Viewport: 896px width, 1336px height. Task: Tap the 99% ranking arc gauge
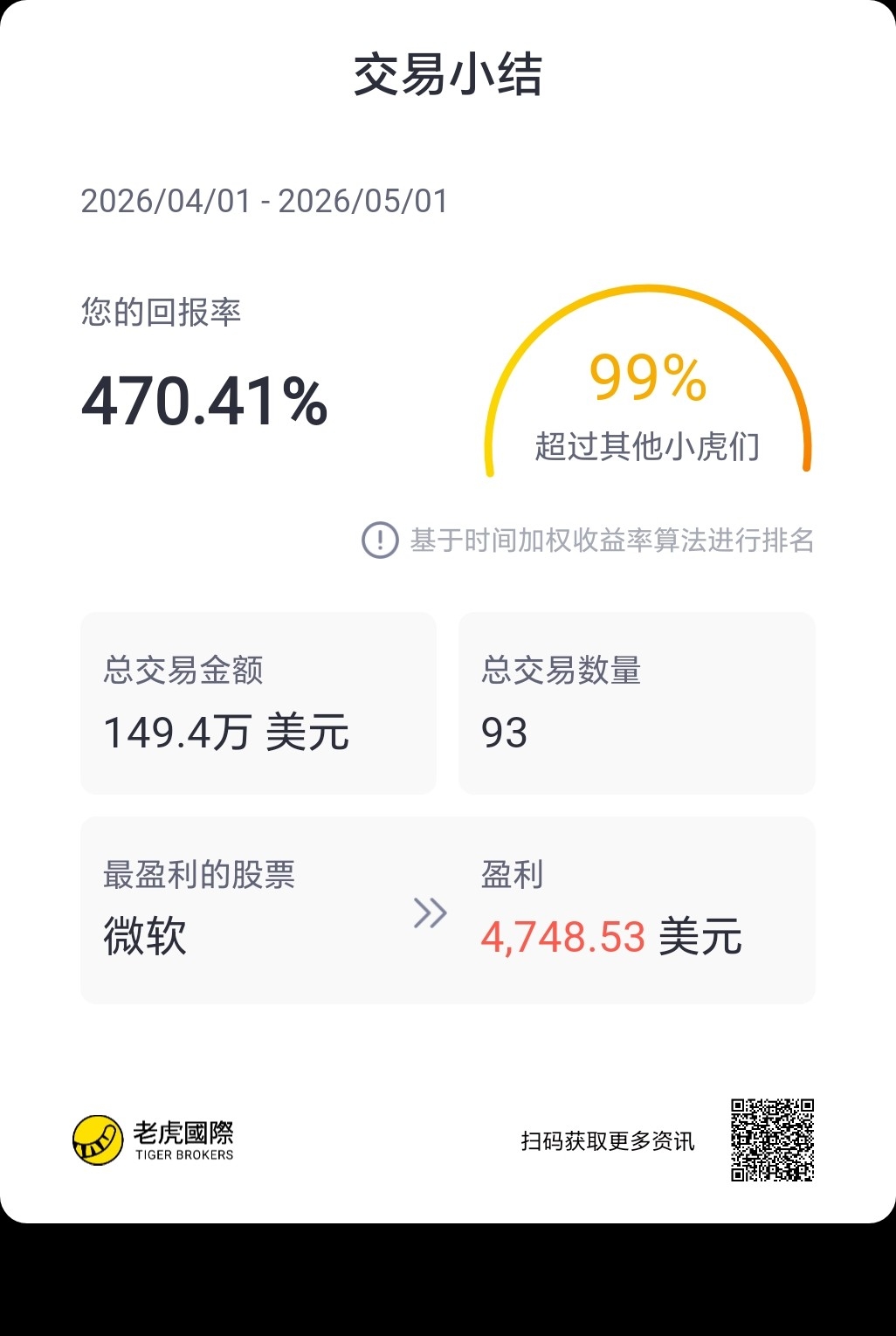[x=648, y=381]
